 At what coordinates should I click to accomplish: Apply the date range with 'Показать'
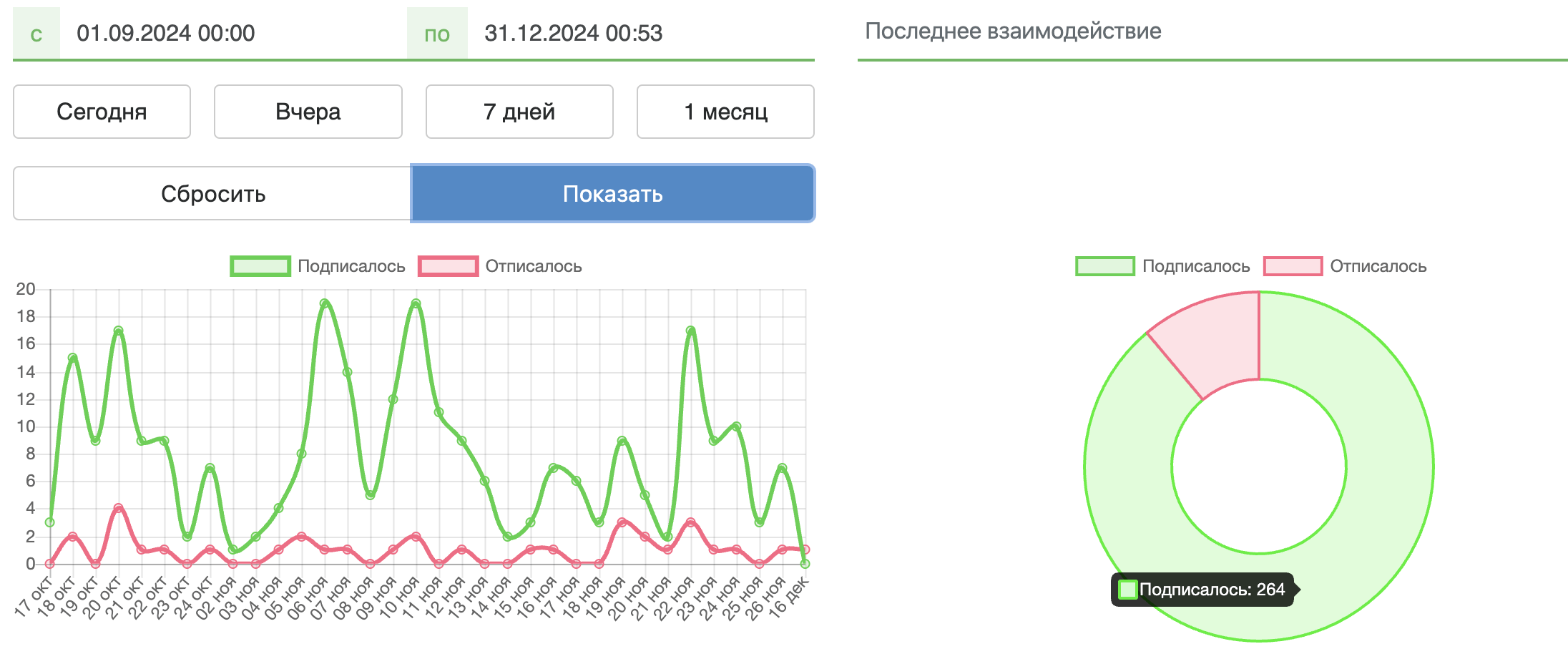(613, 194)
